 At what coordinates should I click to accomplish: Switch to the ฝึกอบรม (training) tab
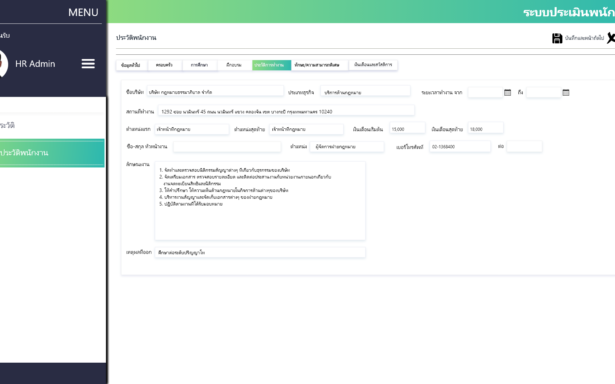tap(234, 65)
